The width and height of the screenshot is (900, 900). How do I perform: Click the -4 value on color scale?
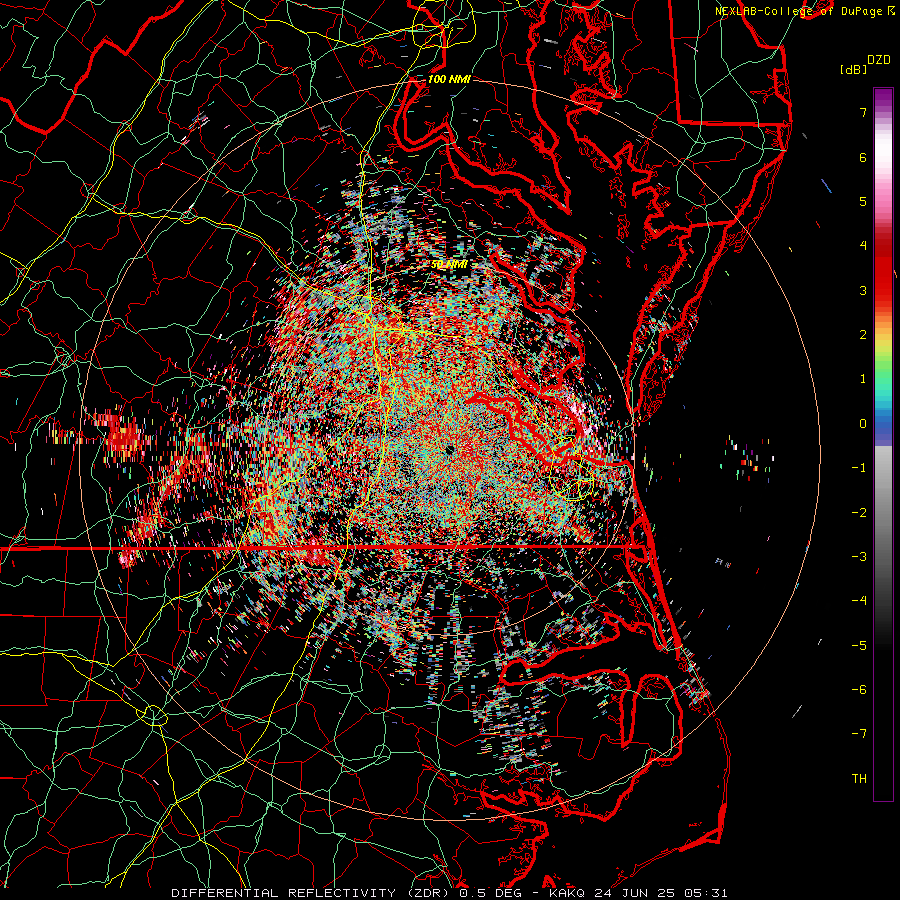point(859,601)
